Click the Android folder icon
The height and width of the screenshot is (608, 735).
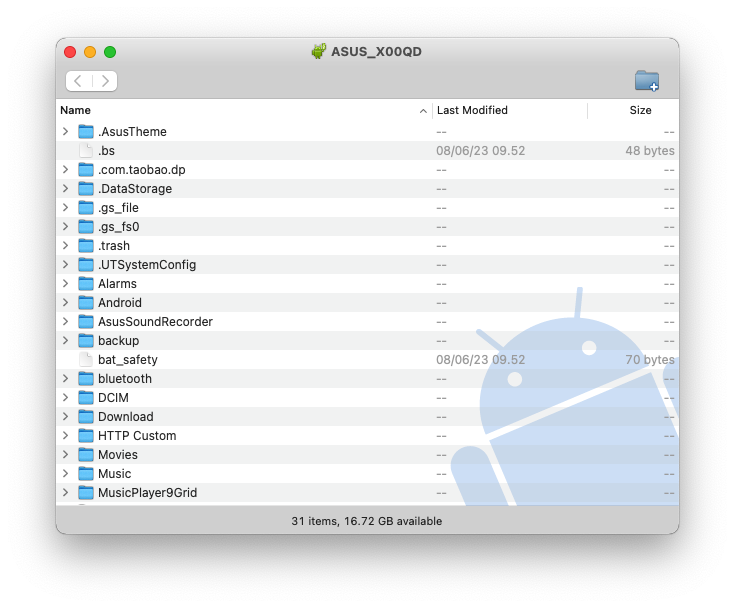(x=86, y=303)
